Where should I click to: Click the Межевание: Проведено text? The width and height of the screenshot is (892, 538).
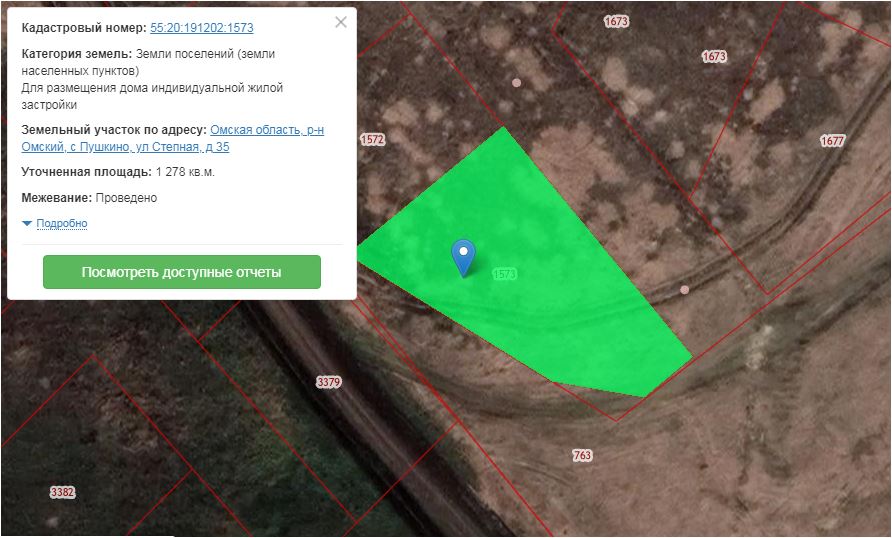pos(89,198)
